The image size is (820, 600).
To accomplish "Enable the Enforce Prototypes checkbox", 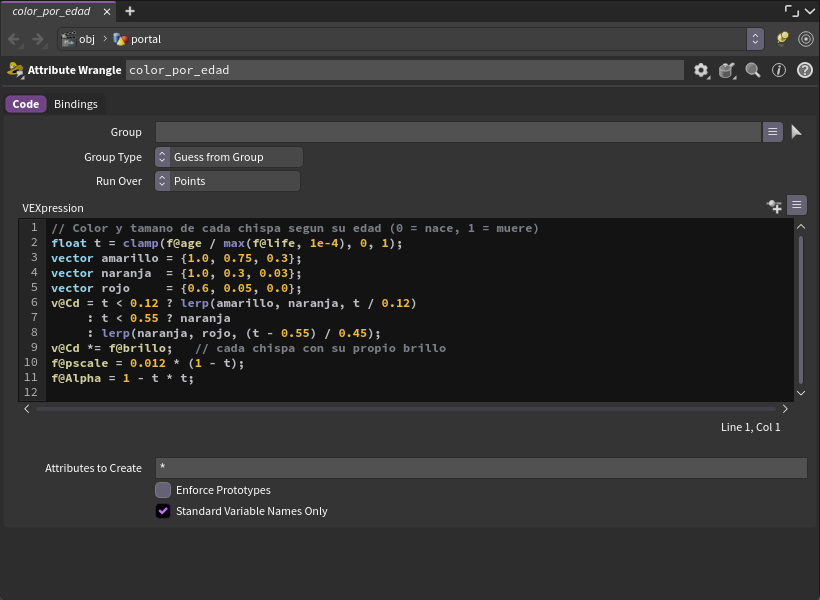I will [x=163, y=490].
